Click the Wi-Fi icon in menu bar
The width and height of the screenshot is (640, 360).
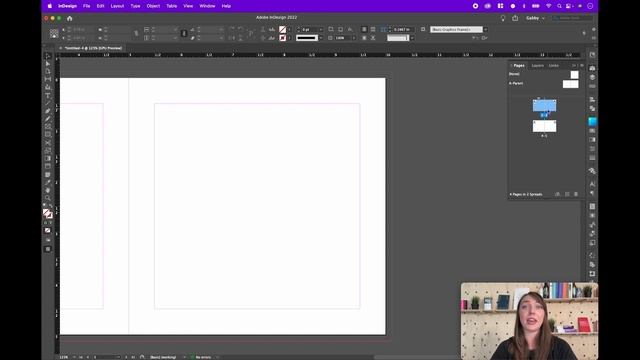[549, 6]
